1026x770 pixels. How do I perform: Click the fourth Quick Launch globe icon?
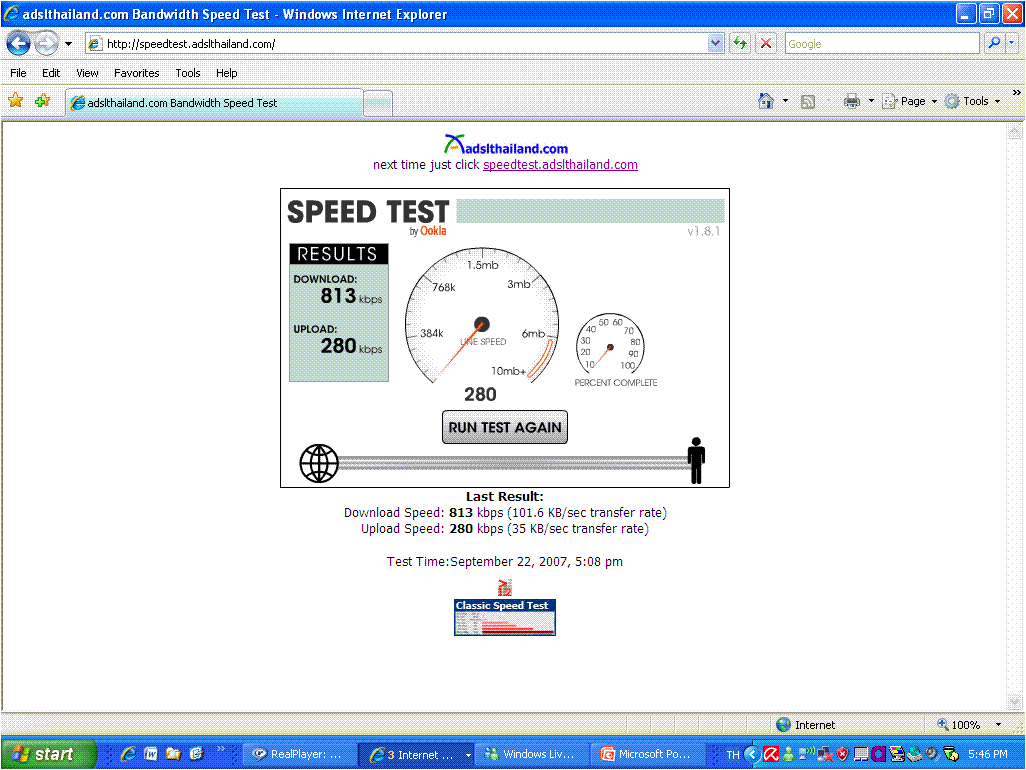pyautogui.click(x=196, y=754)
